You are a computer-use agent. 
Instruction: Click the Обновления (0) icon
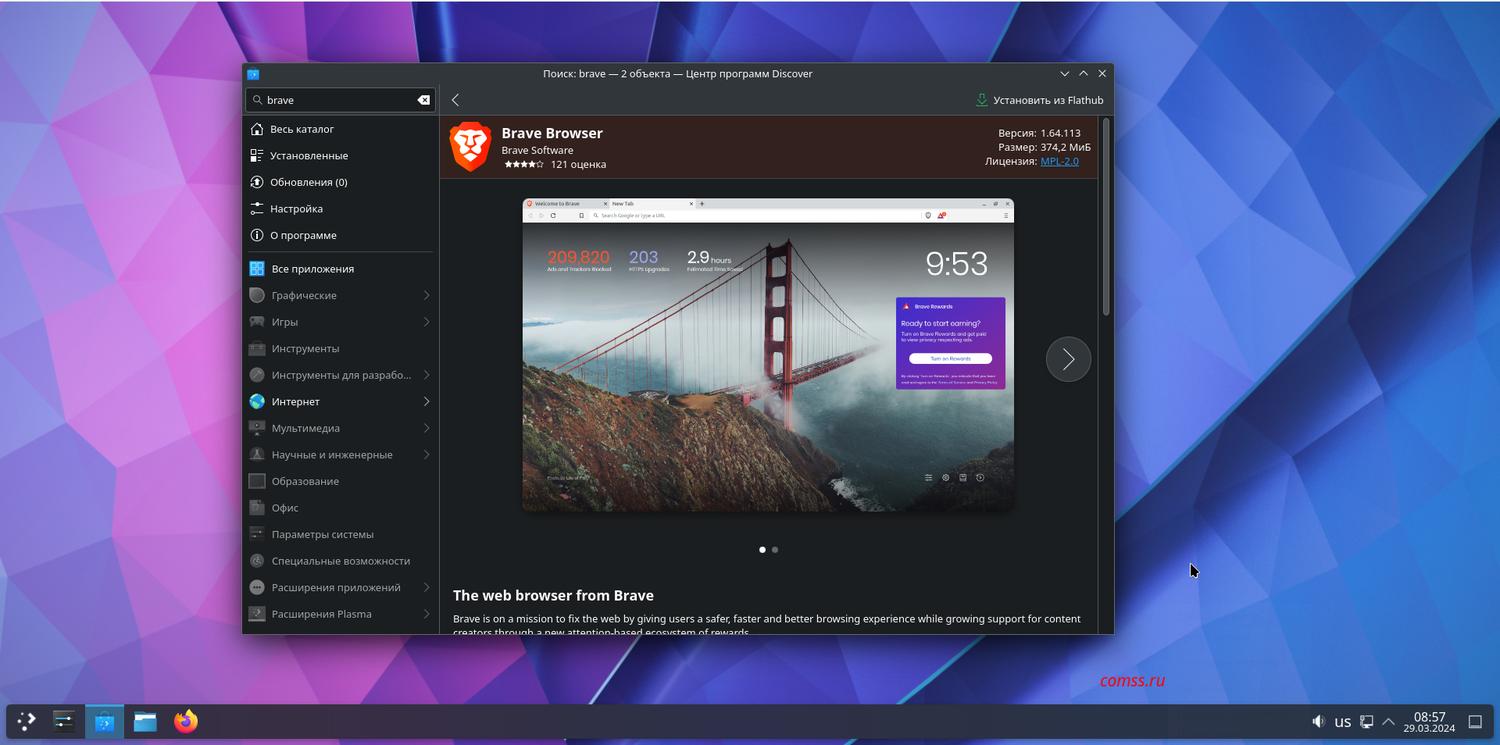tap(257, 182)
